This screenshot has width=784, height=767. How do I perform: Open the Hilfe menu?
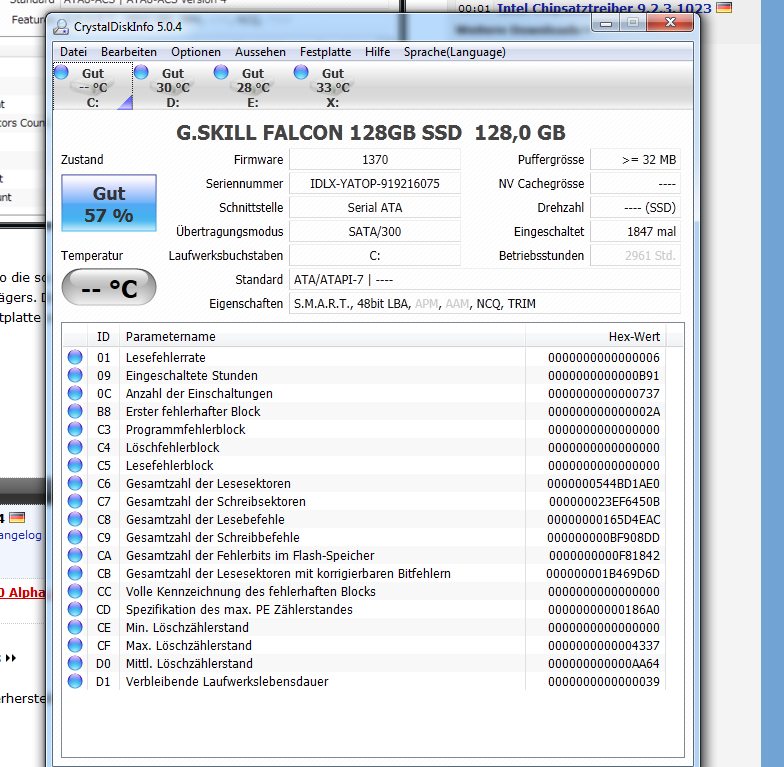coord(377,52)
